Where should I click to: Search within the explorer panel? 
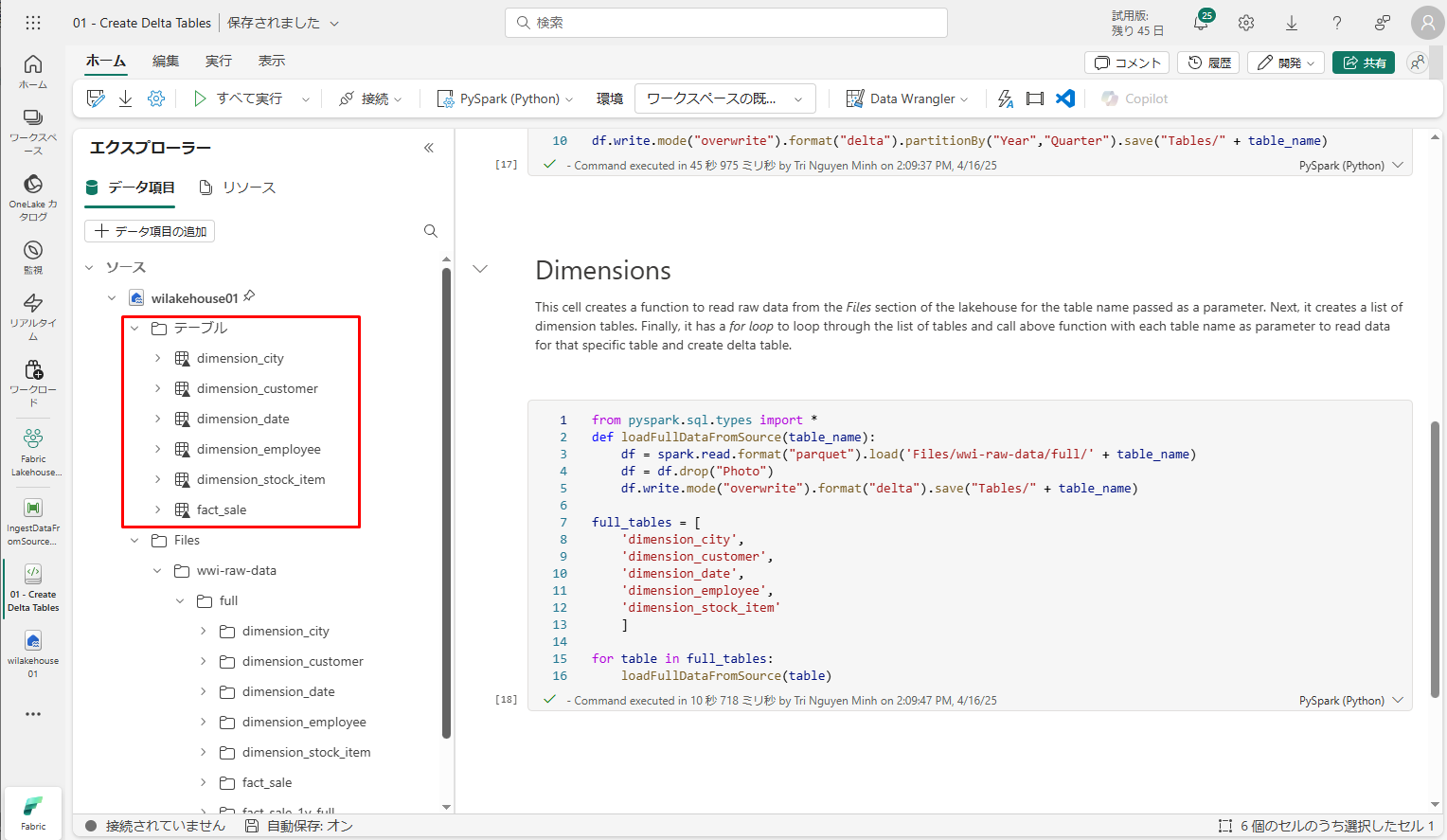coord(431,231)
